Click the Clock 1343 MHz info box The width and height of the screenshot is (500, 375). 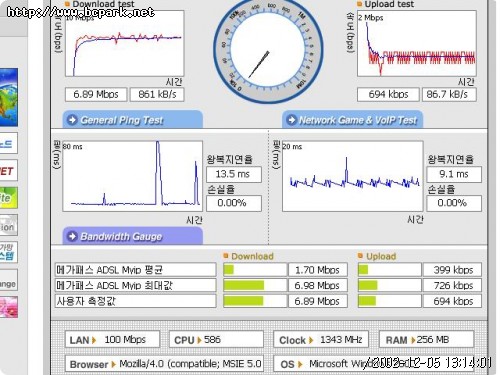(x=321, y=340)
